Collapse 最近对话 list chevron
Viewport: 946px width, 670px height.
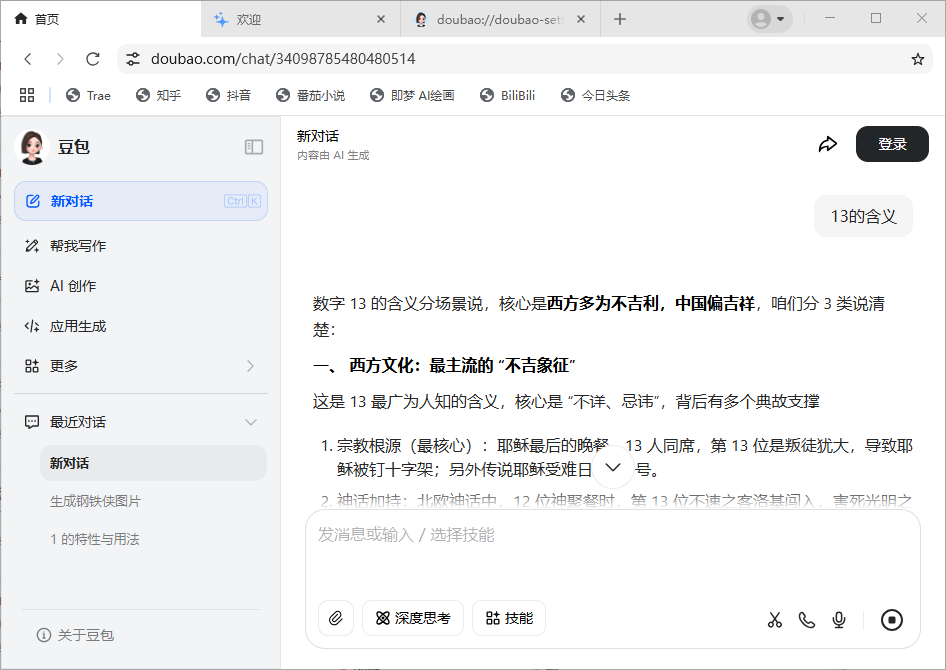tap(250, 422)
